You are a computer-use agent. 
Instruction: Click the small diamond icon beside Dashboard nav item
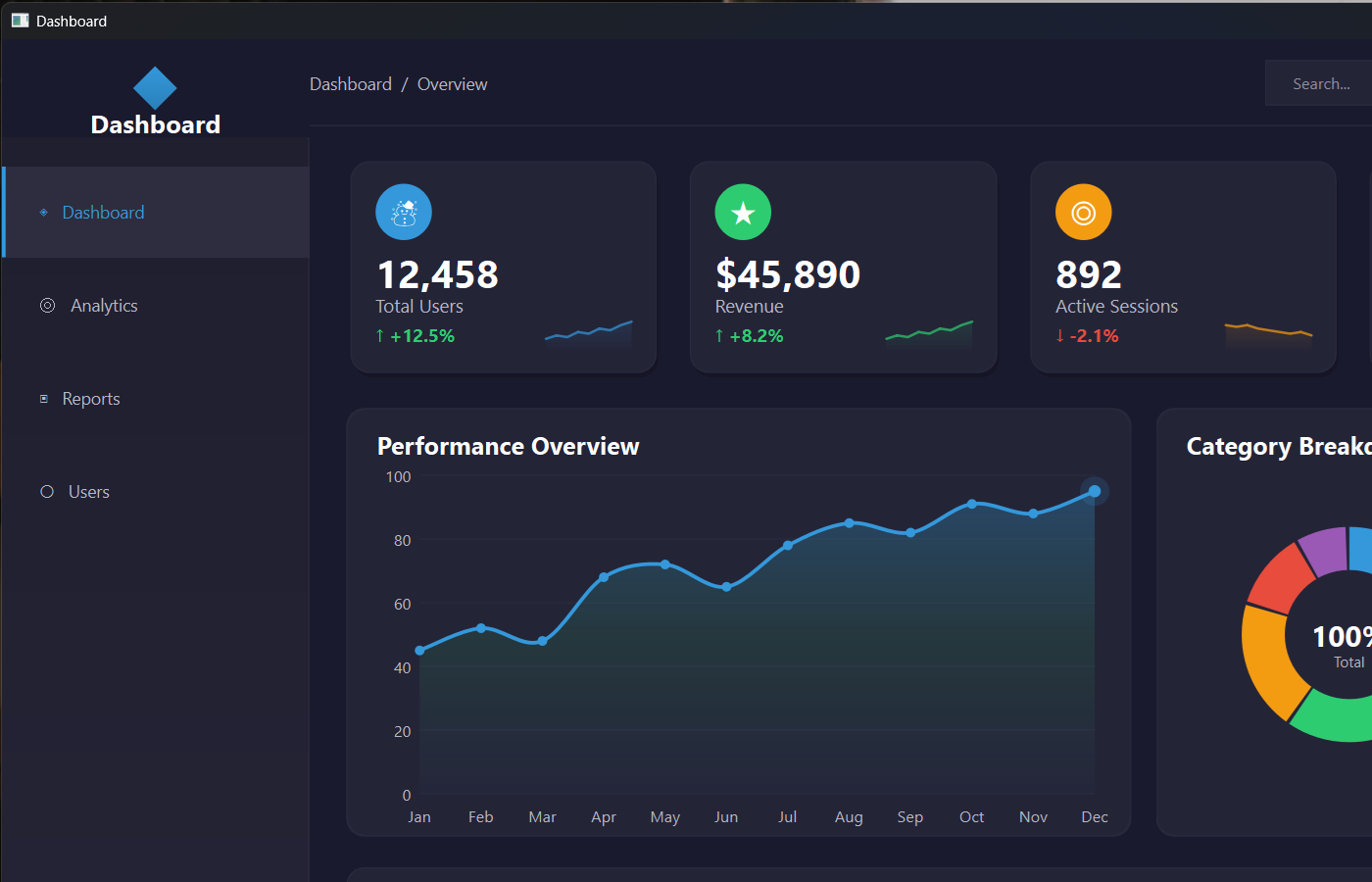tap(43, 212)
